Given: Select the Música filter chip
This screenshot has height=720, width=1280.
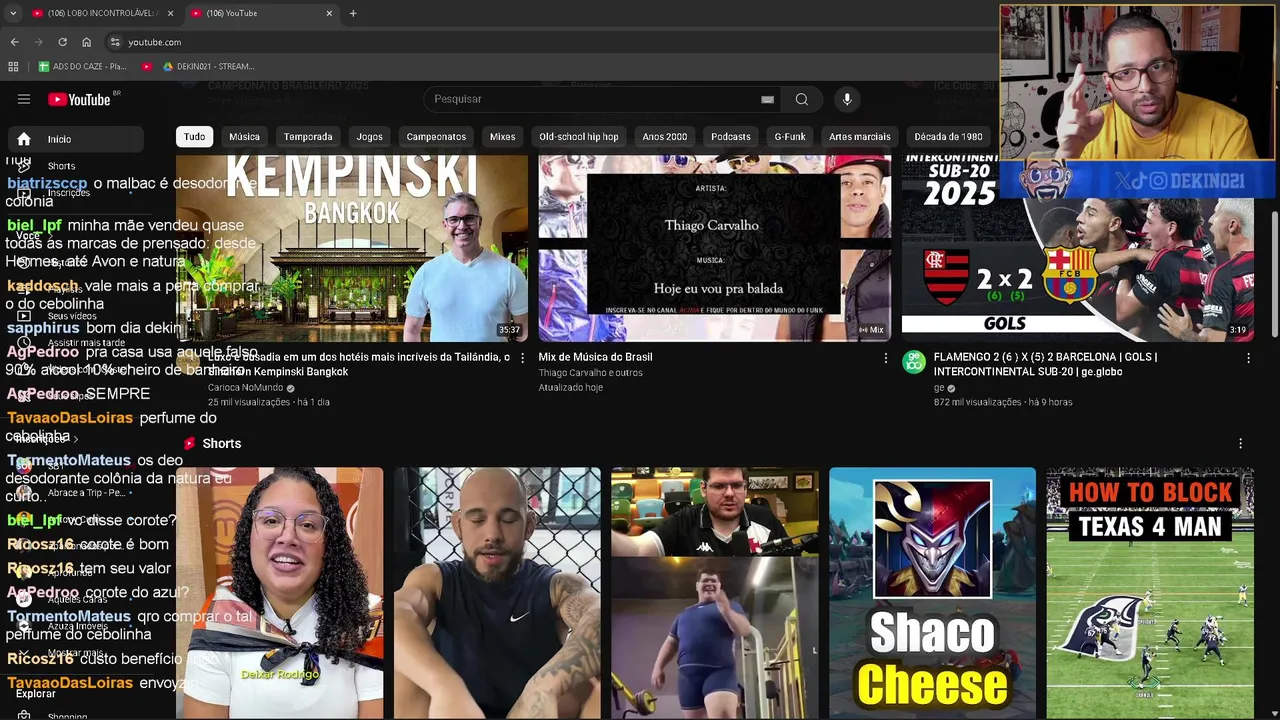Looking at the screenshot, I should point(244,136).
